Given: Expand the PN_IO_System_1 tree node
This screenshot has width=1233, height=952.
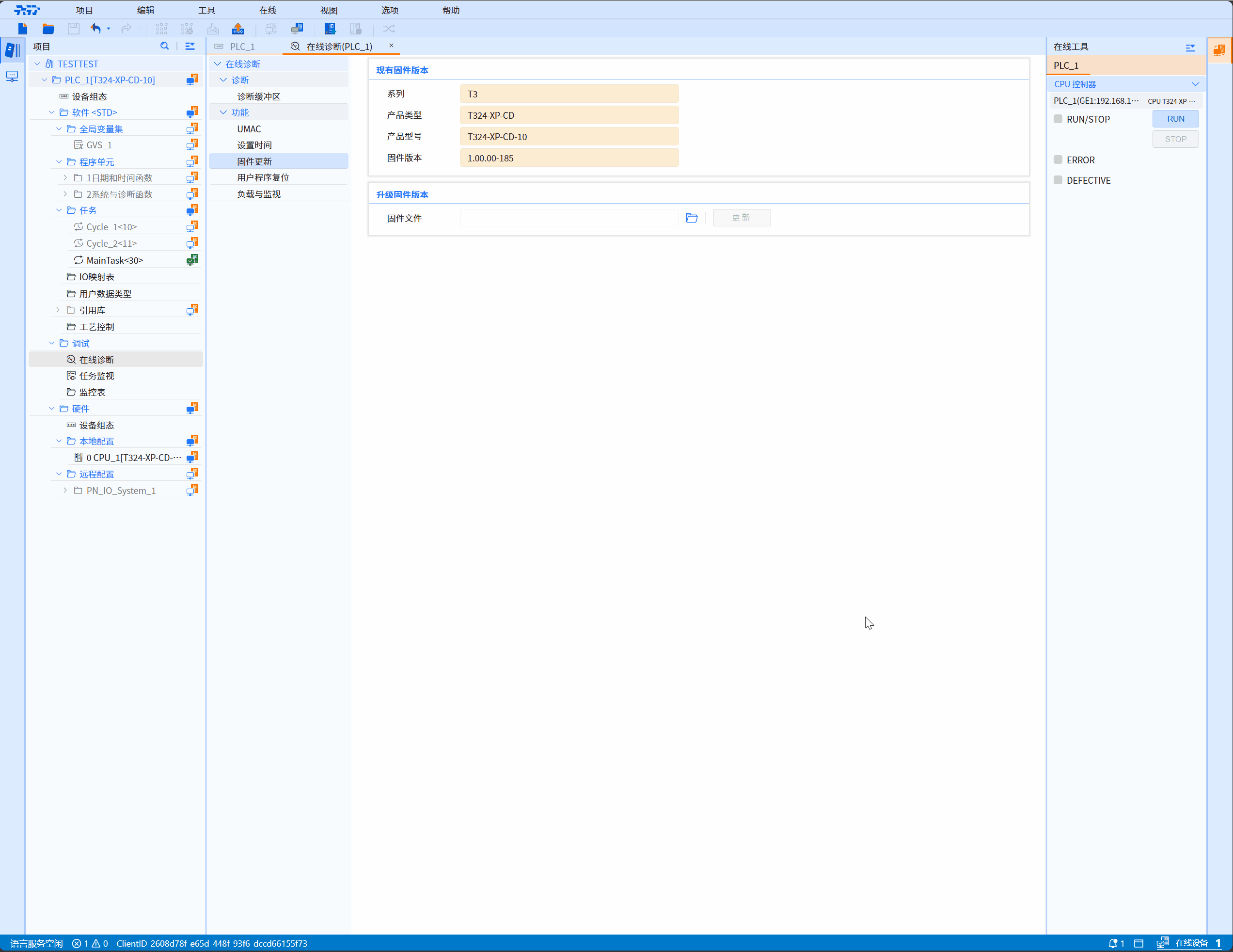Looking at the screenshot, I should pos(65,490).
